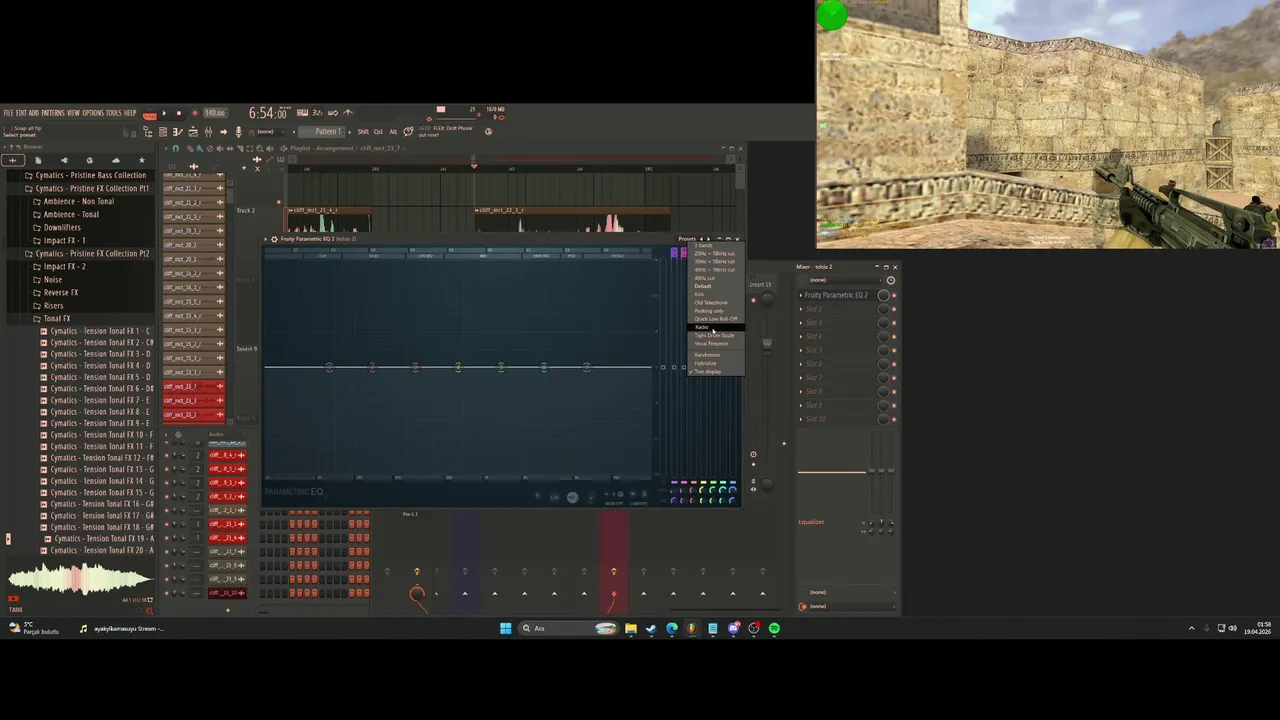Click channel button cliff_23_10

click(x=228, y=593)
